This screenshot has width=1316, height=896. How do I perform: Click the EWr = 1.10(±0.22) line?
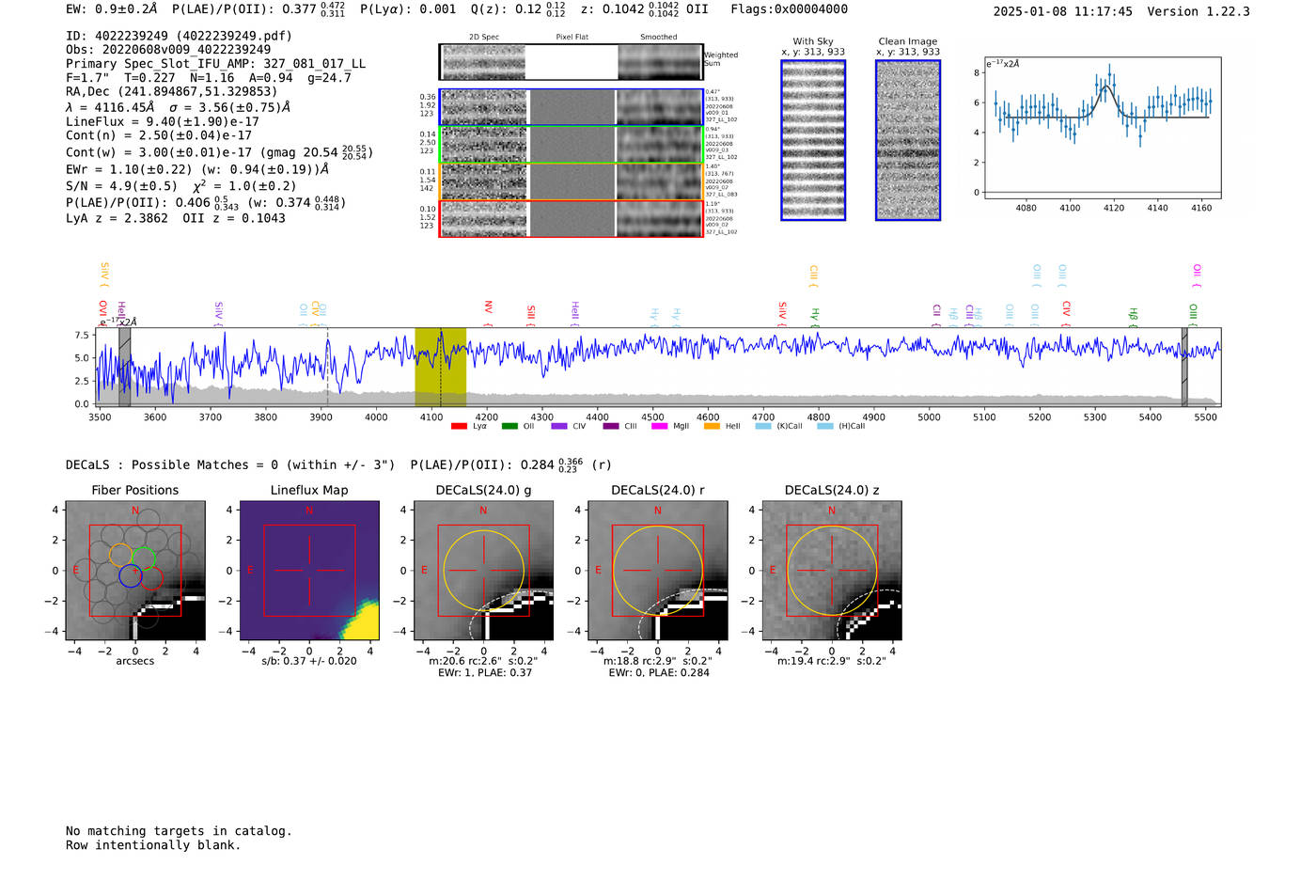197,170
